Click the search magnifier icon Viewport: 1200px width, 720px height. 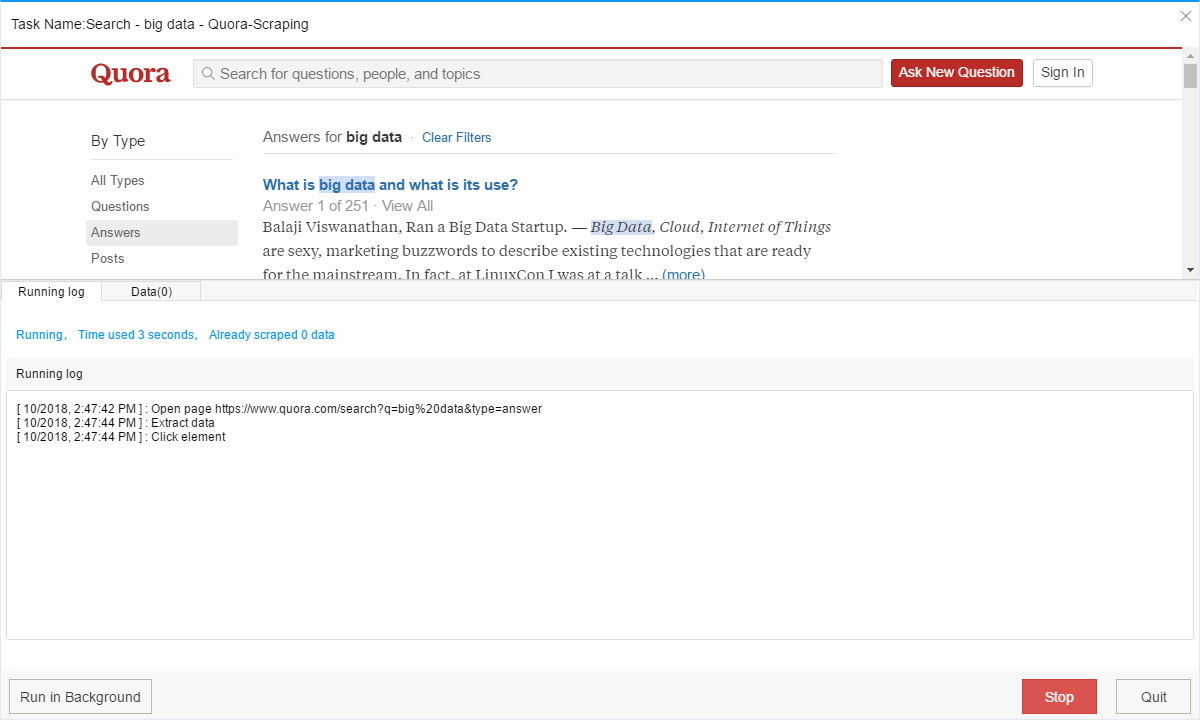click(x=208, y=73)
